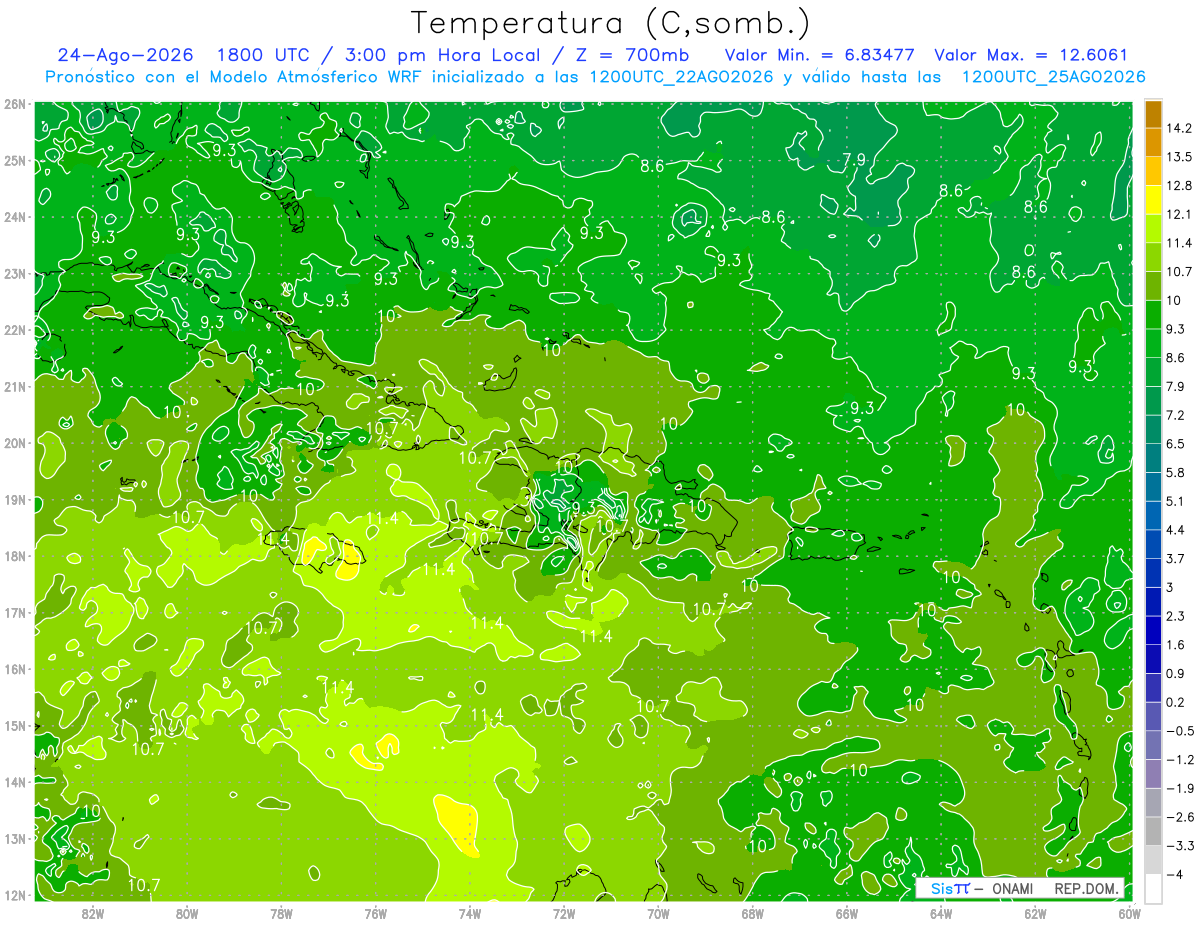This screenshot has width=1200, height=927.
Task: Click the "76W" longitude axis label
Action: [376, 913]
